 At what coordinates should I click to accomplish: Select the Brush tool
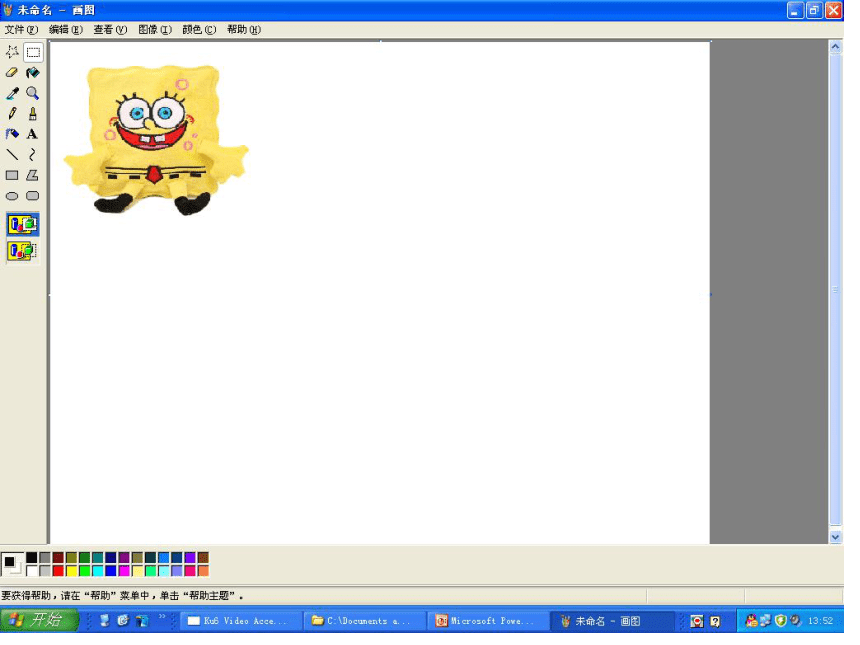(x=33, y=114)
